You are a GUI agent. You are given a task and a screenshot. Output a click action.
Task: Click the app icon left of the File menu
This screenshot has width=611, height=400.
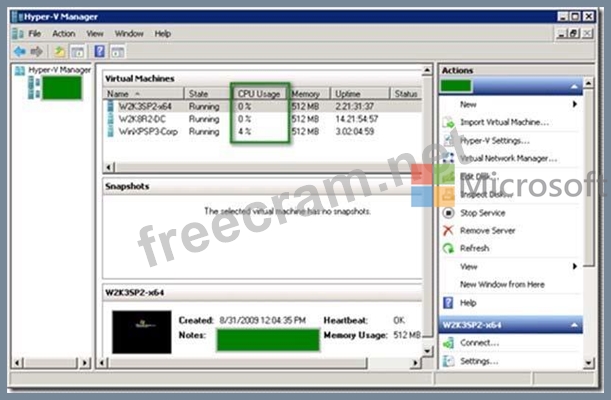coord(18,34)
